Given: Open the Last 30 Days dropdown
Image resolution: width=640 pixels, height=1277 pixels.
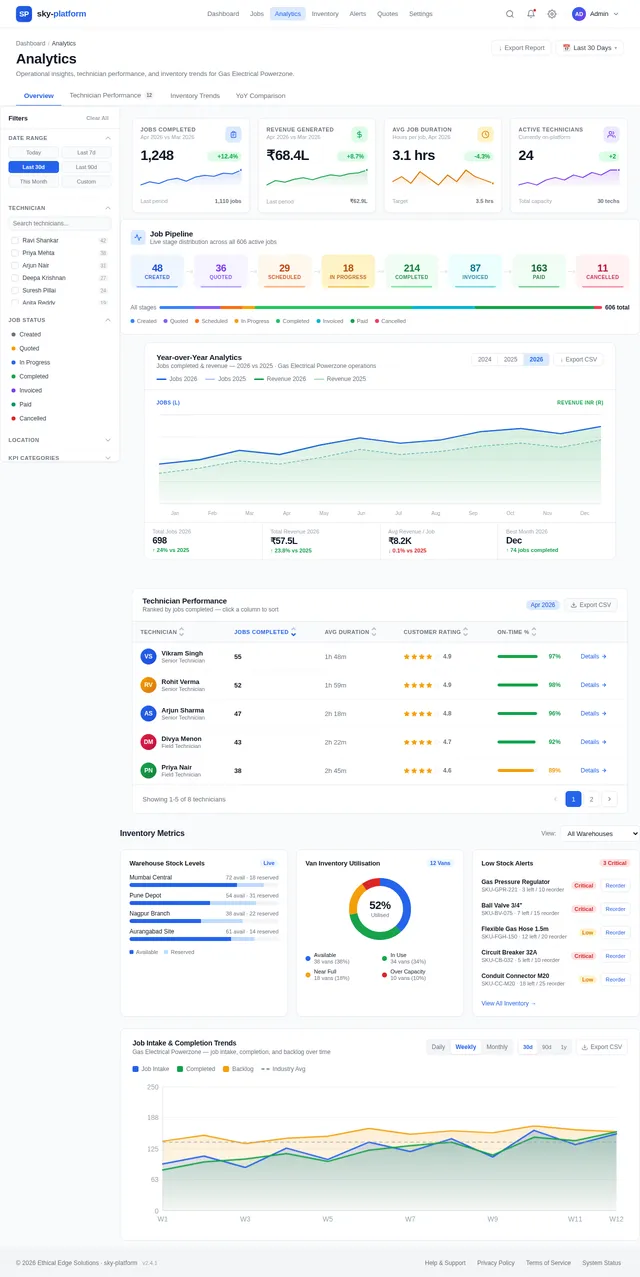Looking at the screenshot, I should (590, 48).
